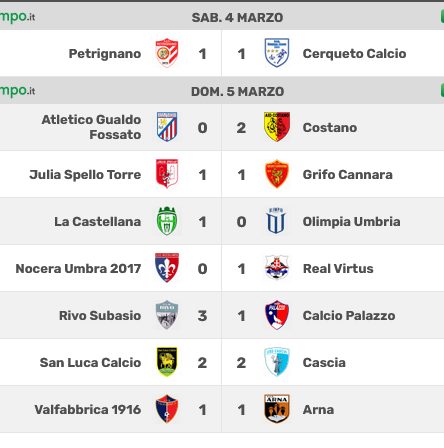Image resolution: width=444 pixels, height=448 pixels.
Task: Open the Real Virtus team name link
Action: click(338, 268)
